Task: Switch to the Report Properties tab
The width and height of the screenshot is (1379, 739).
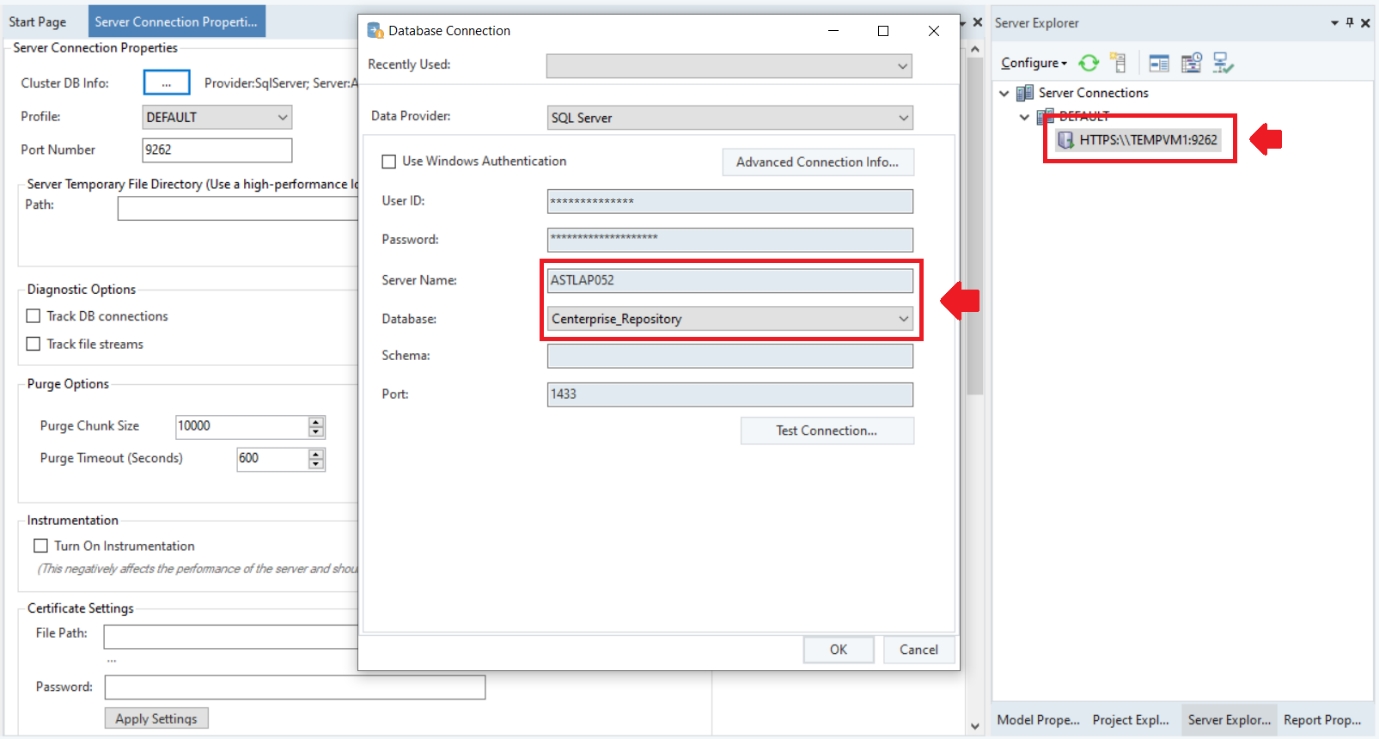Action: coord(1322,720)
